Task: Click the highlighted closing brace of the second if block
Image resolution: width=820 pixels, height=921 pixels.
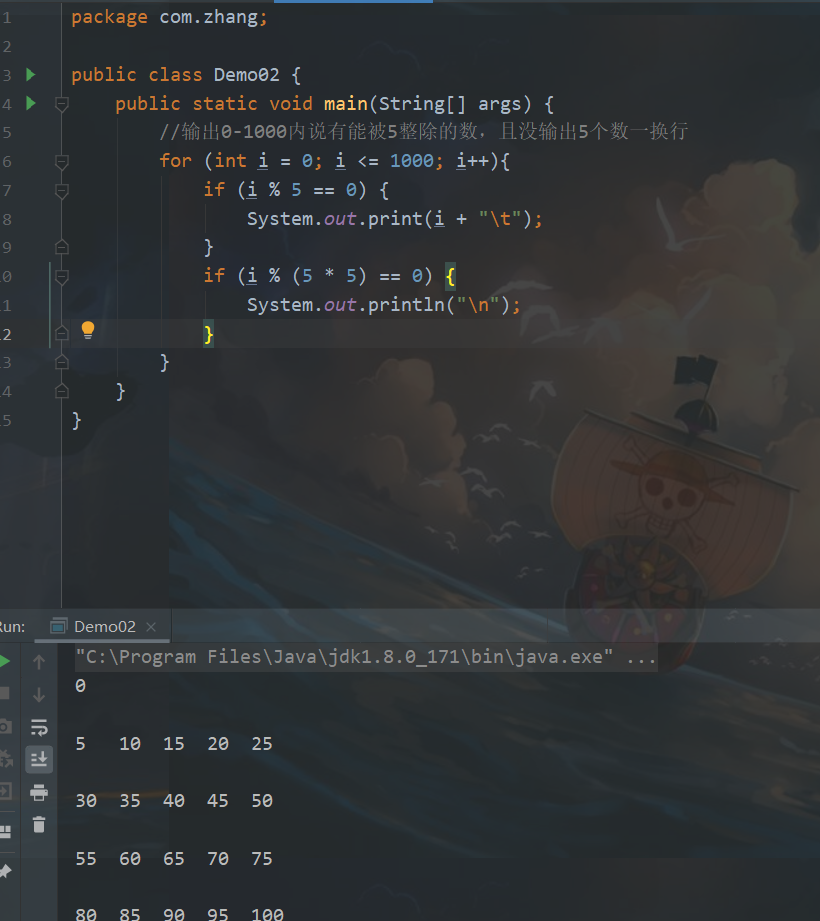Action: click(208, 334)
